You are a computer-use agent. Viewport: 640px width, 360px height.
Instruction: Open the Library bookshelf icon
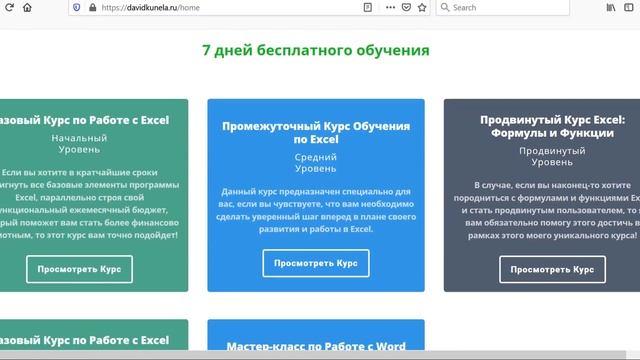tap(611, 7)
